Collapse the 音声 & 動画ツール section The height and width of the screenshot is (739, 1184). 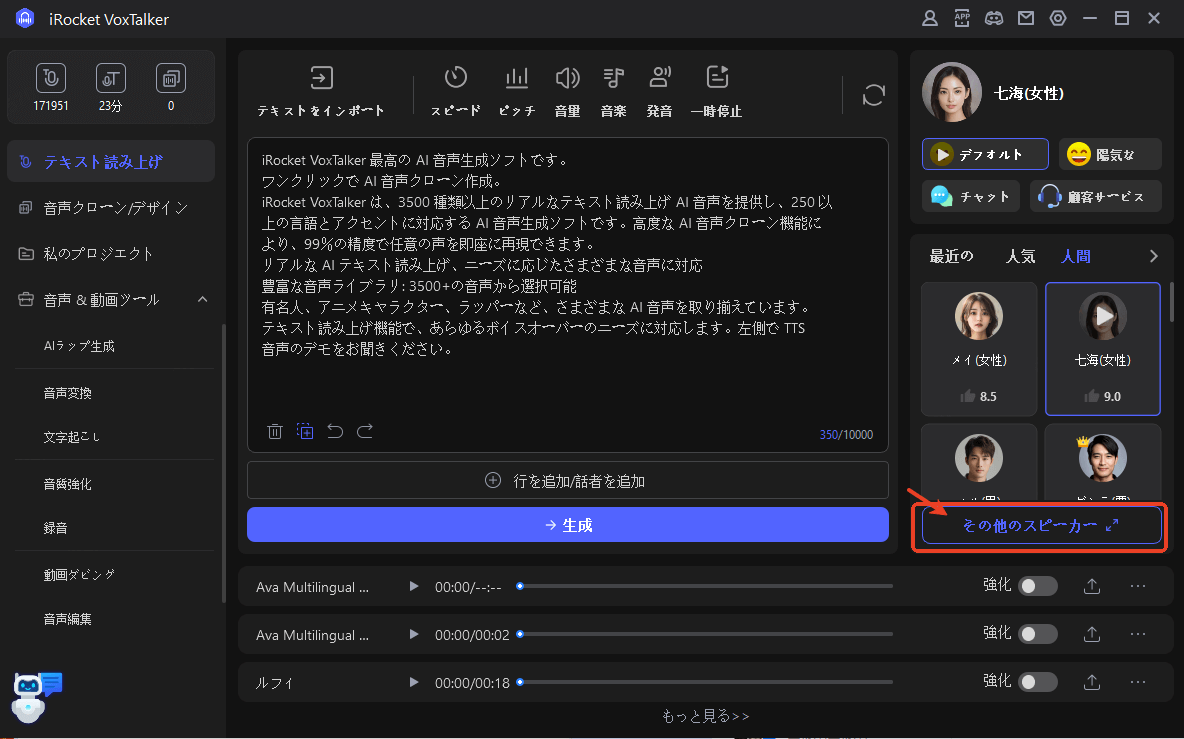[202, 300]
